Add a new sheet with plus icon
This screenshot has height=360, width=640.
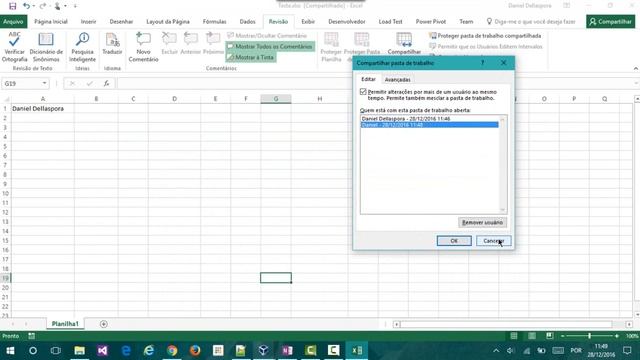tap(104, 324)
